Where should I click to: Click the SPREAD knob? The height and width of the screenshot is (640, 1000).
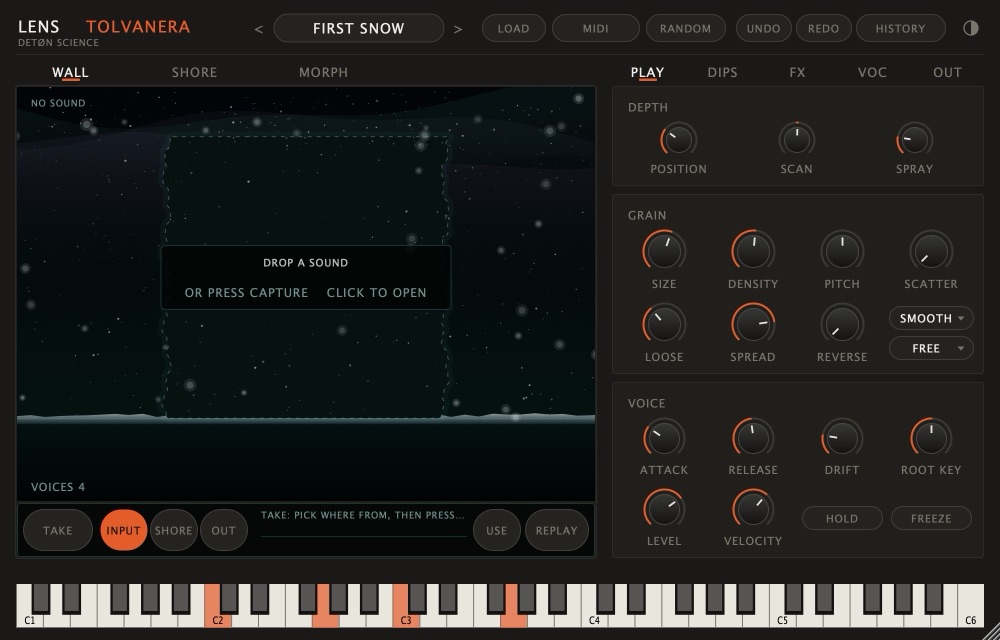[753, 324]
